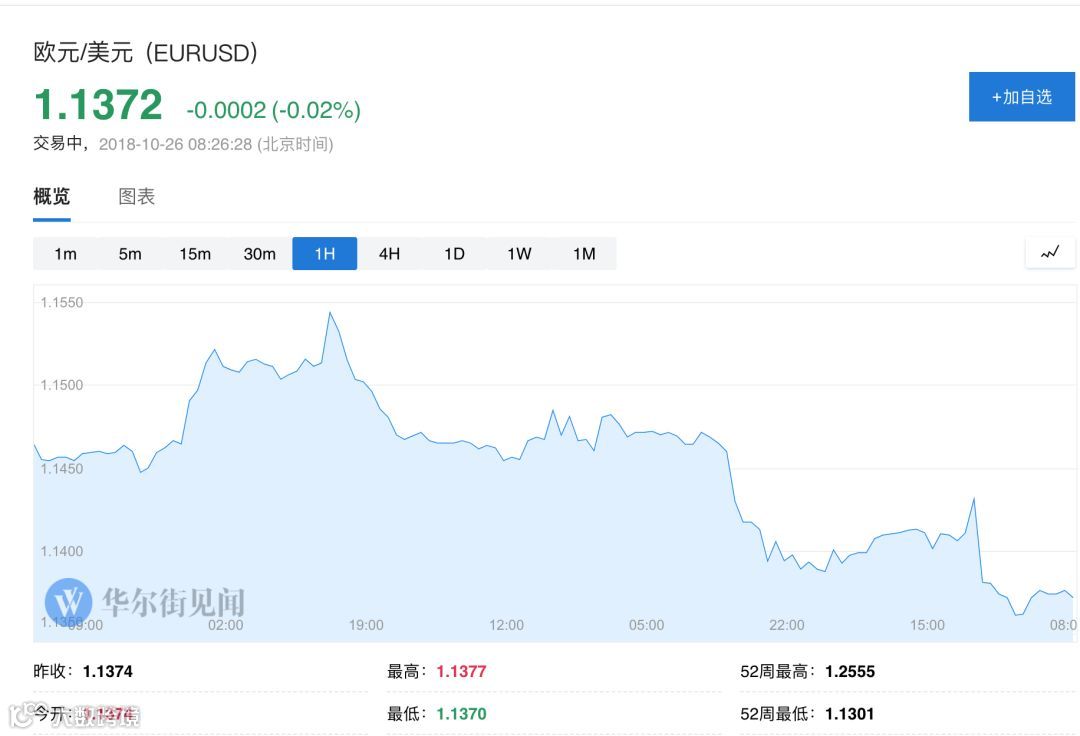Click the 最低 value 1.1370

coord(461,714)
